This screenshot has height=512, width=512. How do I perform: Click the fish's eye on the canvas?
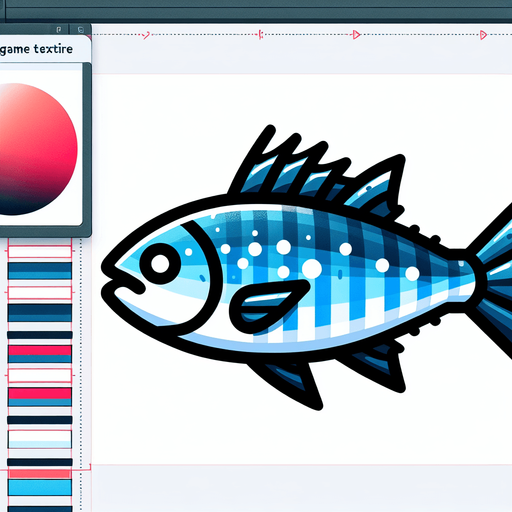[160, 263]
